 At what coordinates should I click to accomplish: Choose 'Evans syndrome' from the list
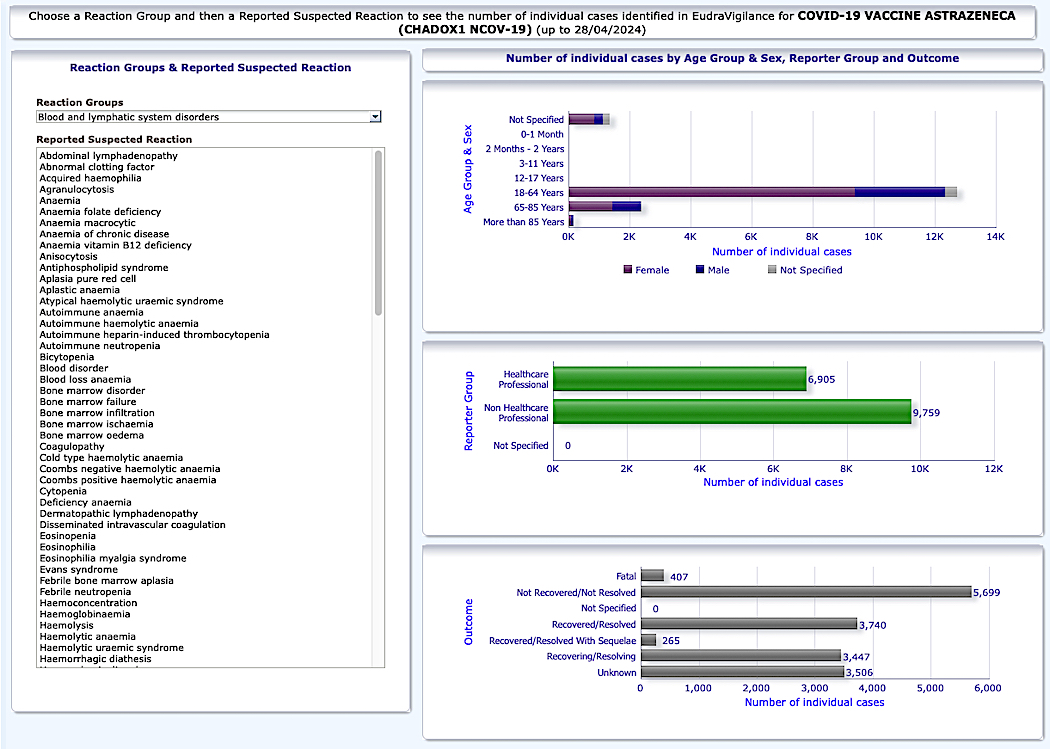tap(78, 570)
